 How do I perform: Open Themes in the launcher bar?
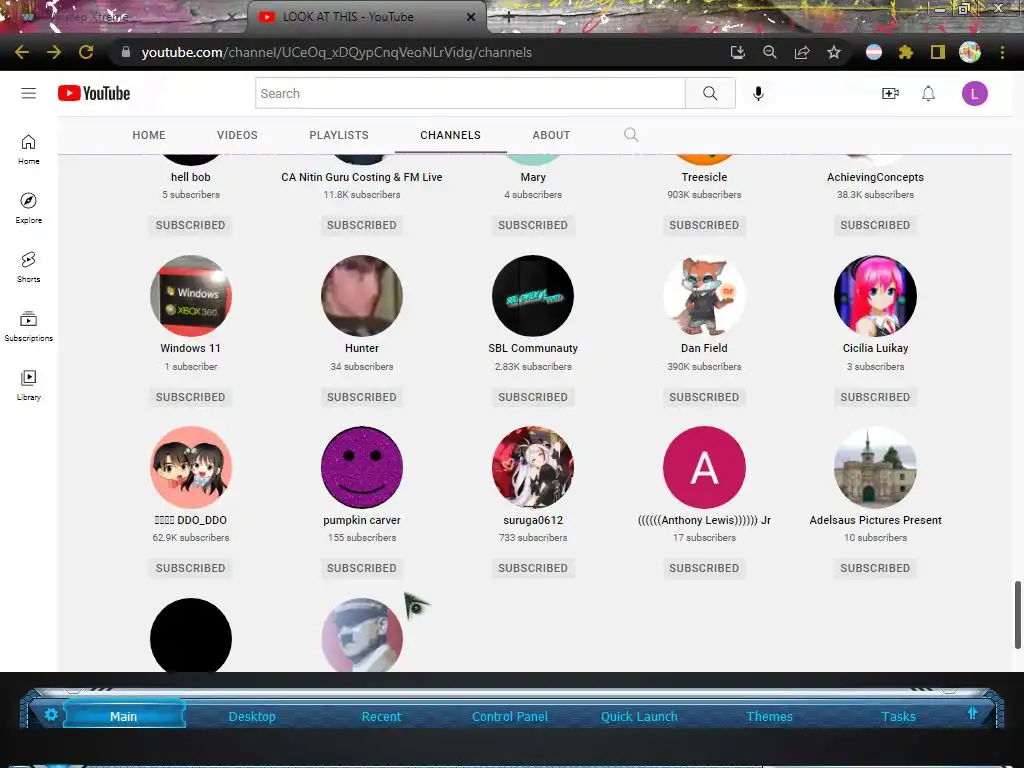(x=769, y=716)
